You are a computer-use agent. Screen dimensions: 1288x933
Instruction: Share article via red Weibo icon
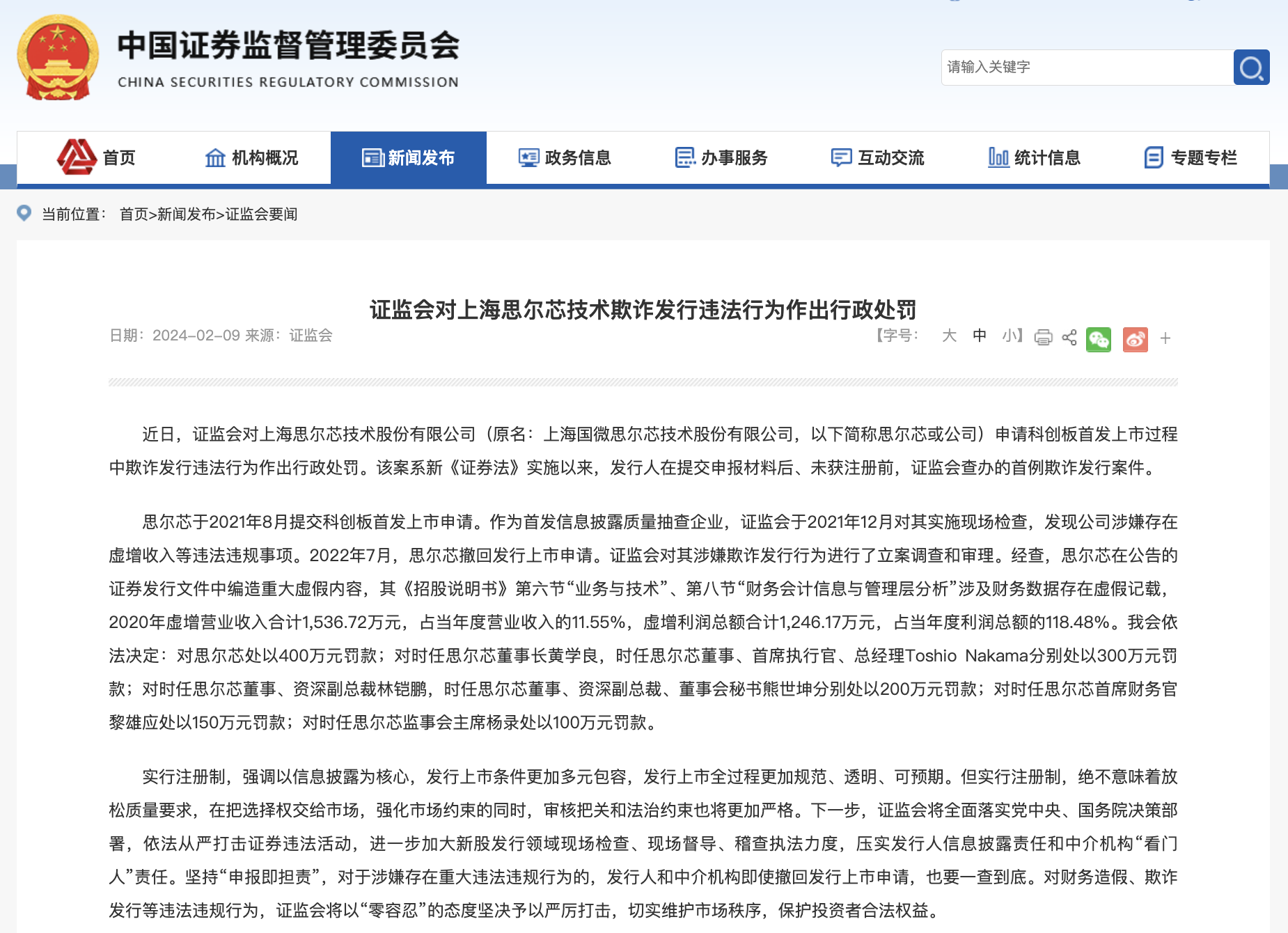tap(1135, 339)
